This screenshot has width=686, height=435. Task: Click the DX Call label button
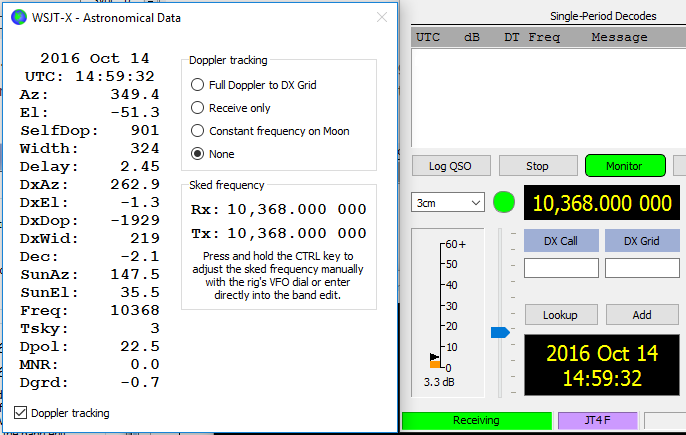pyautogui.click(x=561, y=241)
